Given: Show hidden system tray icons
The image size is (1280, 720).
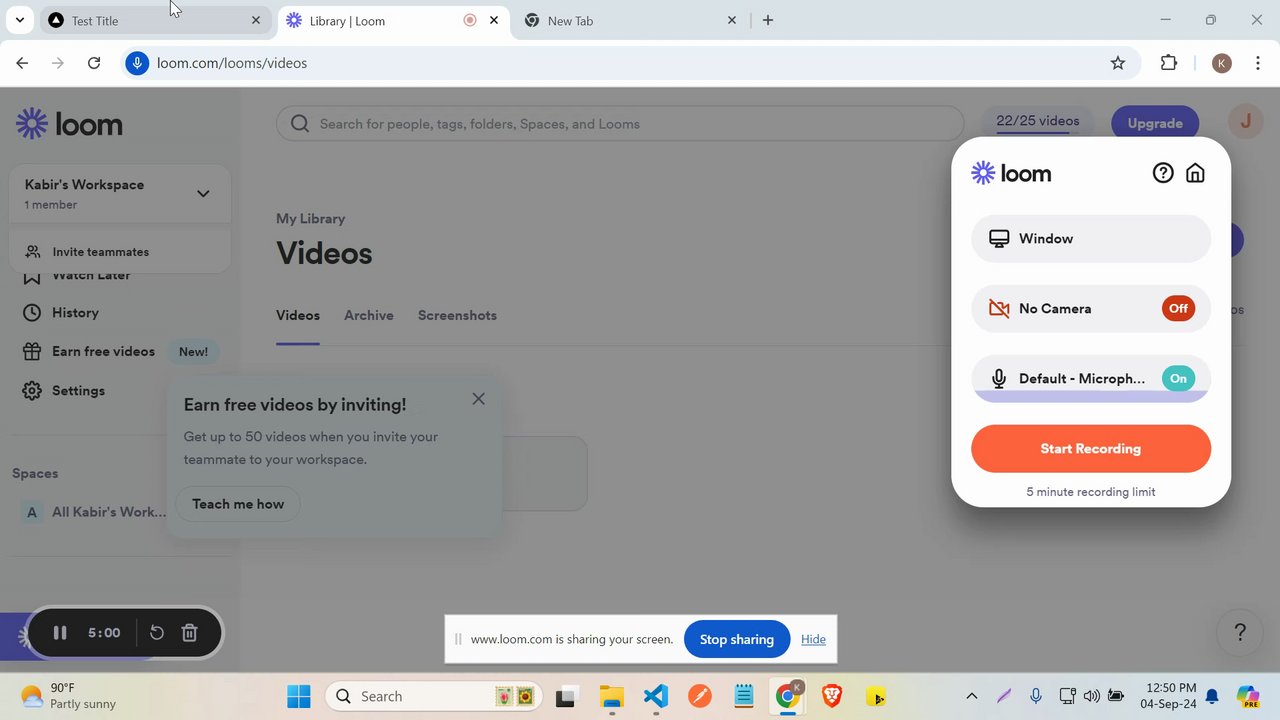Looking at the screenshot, I should pyautogui.click(x=971, y=696).
